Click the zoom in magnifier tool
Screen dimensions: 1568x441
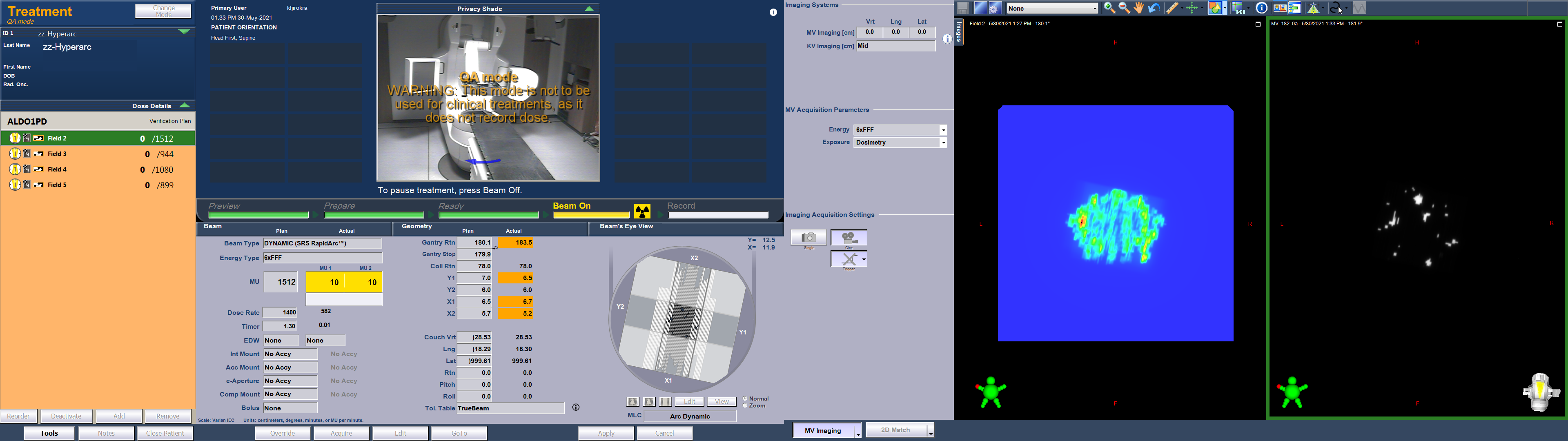(x=1109, y=8)
